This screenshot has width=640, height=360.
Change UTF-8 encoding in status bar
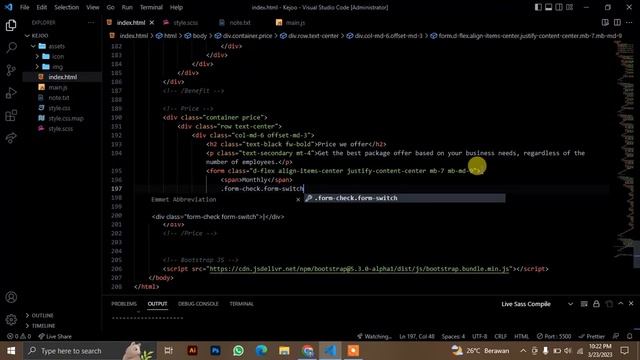[x=480, y=336]
